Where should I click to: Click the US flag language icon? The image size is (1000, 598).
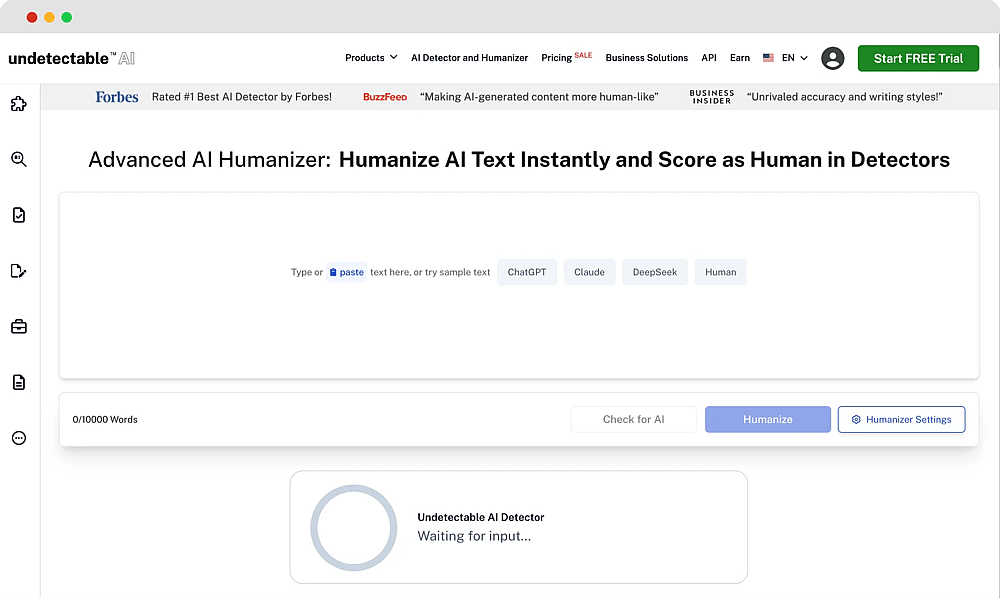768,57
